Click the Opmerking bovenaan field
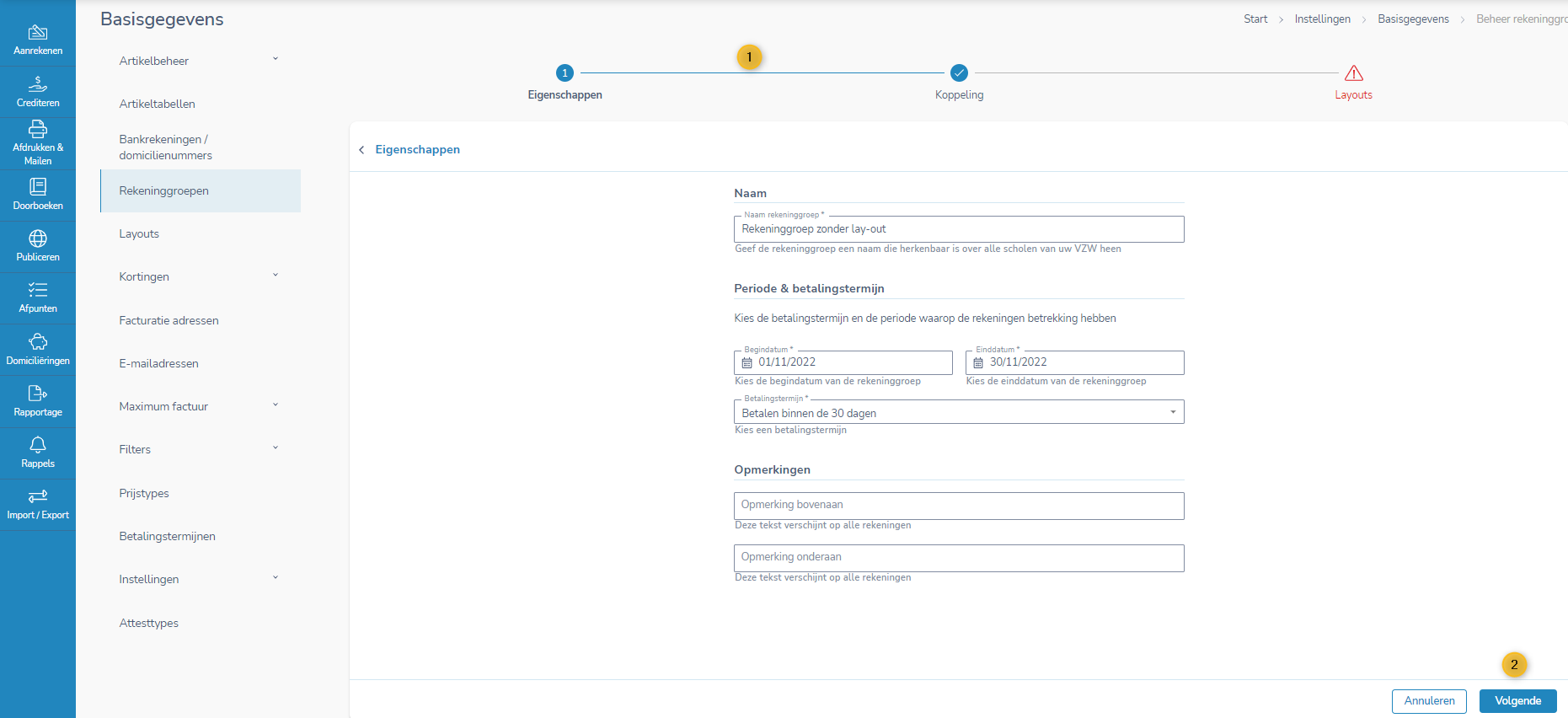This screenshot has width=1568, height=718. click(x=959, y=506)
